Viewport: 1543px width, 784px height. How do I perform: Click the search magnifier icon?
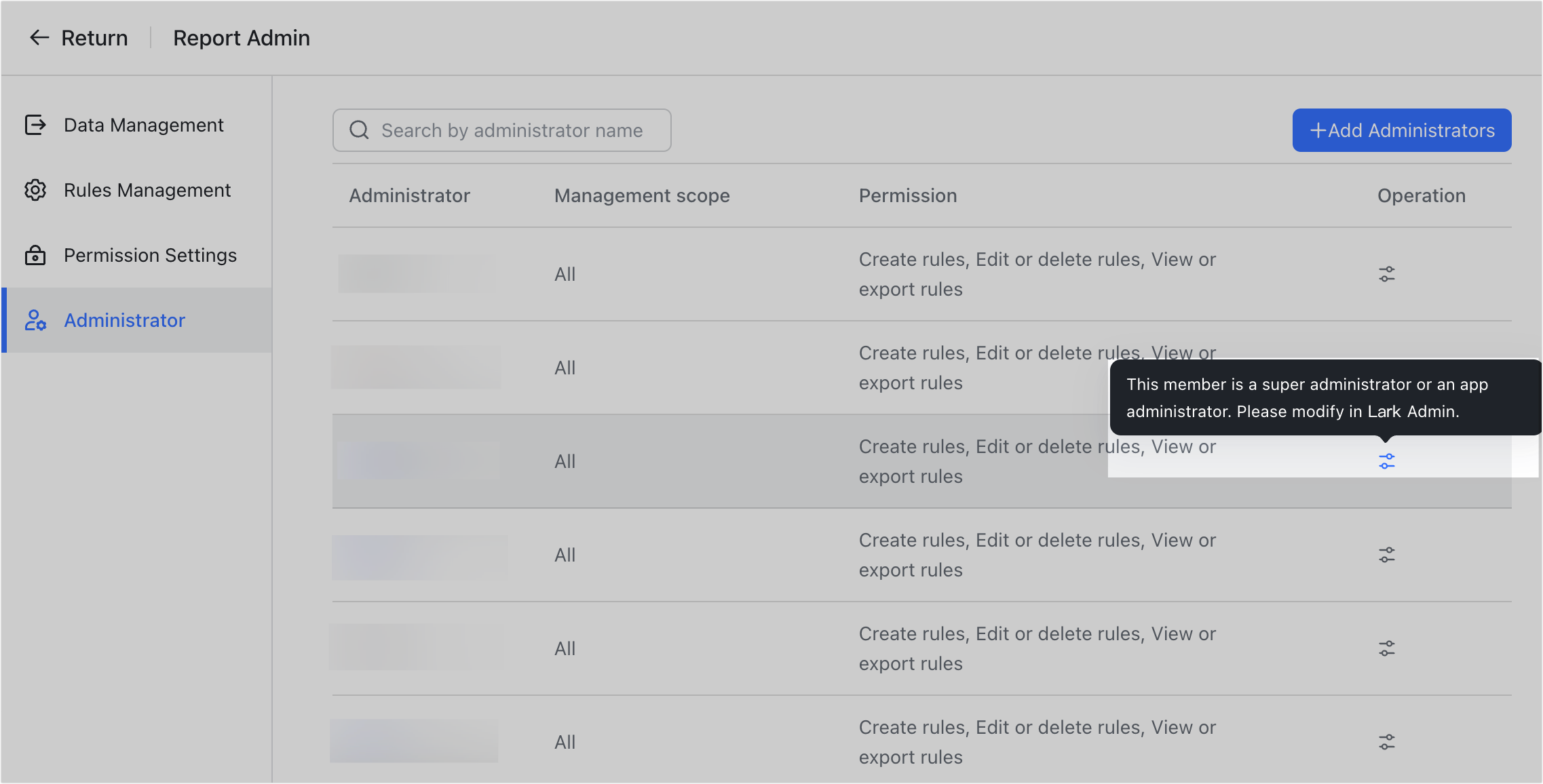coord(359,130)
